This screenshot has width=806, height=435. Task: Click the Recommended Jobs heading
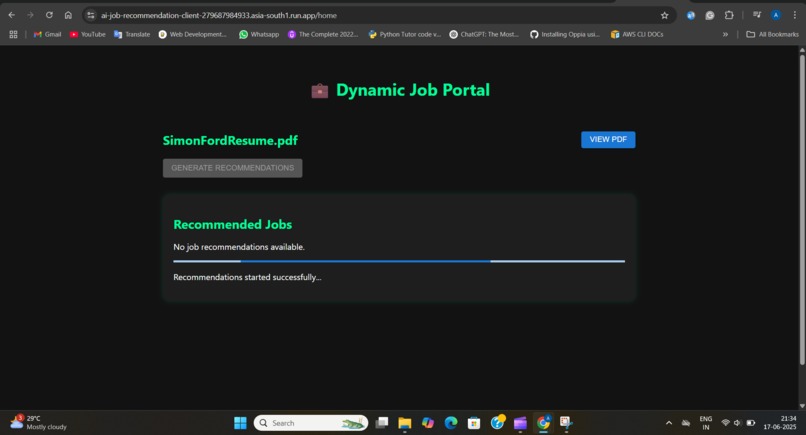pos(232,225)
